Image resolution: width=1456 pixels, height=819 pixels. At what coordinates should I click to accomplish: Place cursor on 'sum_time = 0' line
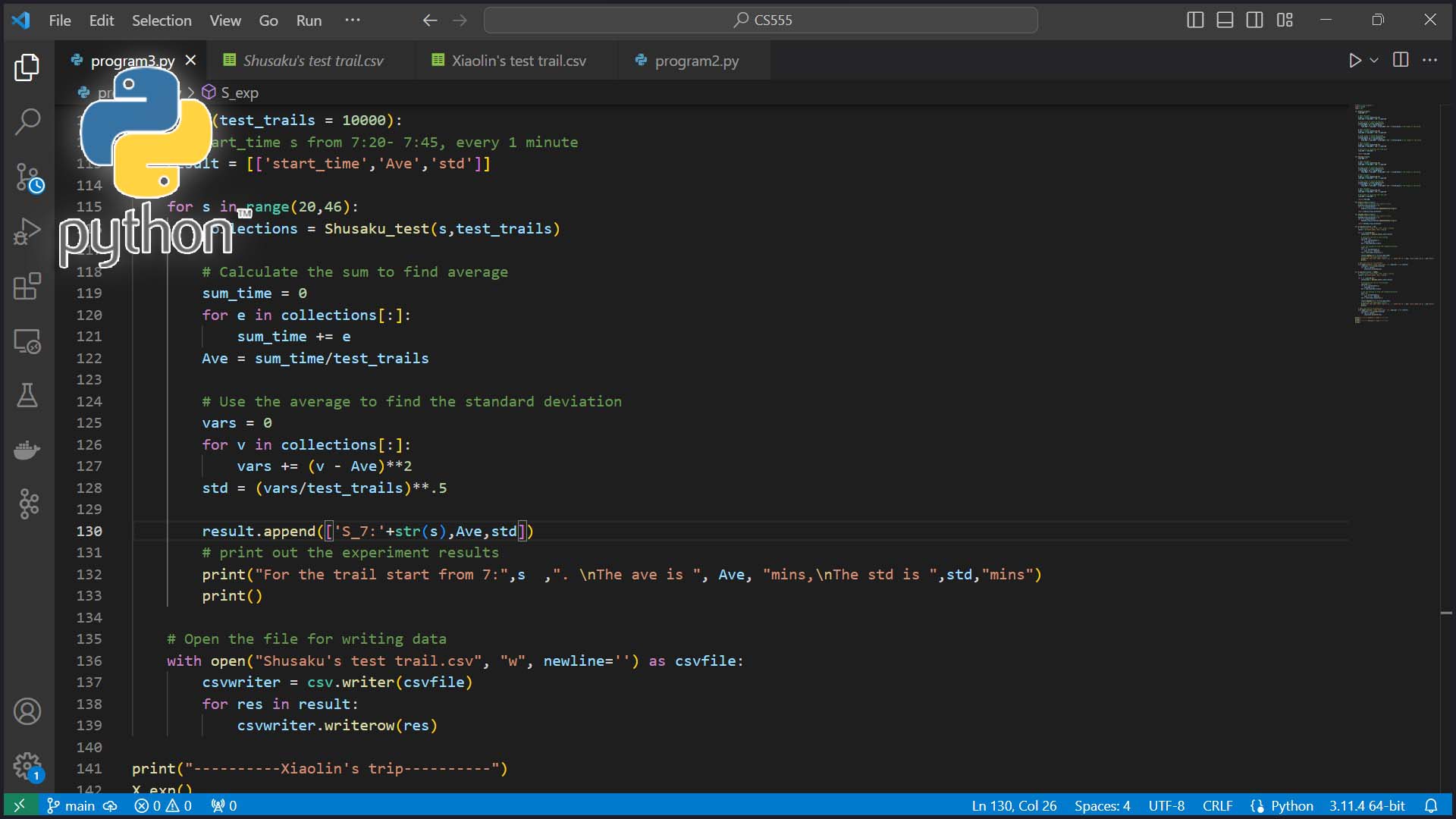[x=254, y=293]
